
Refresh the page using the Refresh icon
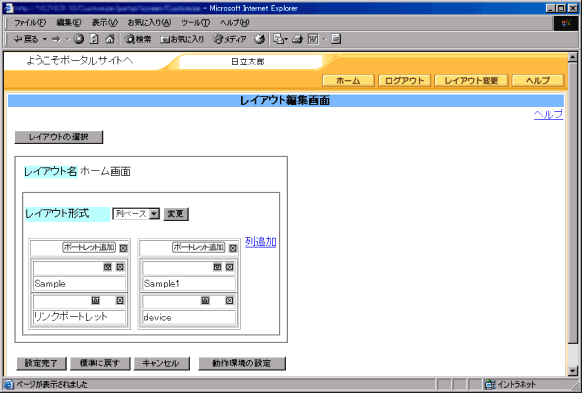(94, 39)
